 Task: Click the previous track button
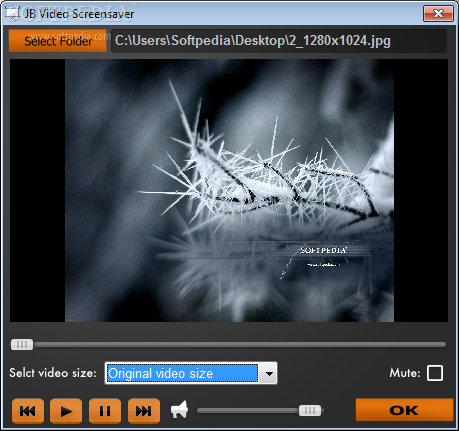28,411
